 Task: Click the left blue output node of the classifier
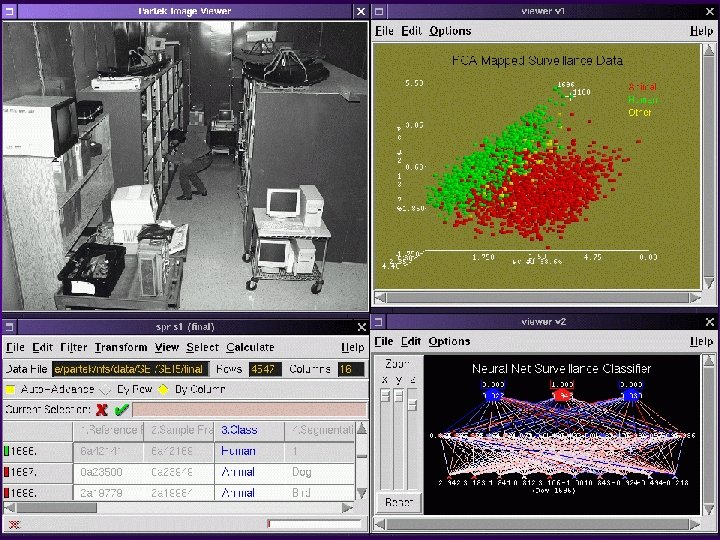click(x=493, y=395)
